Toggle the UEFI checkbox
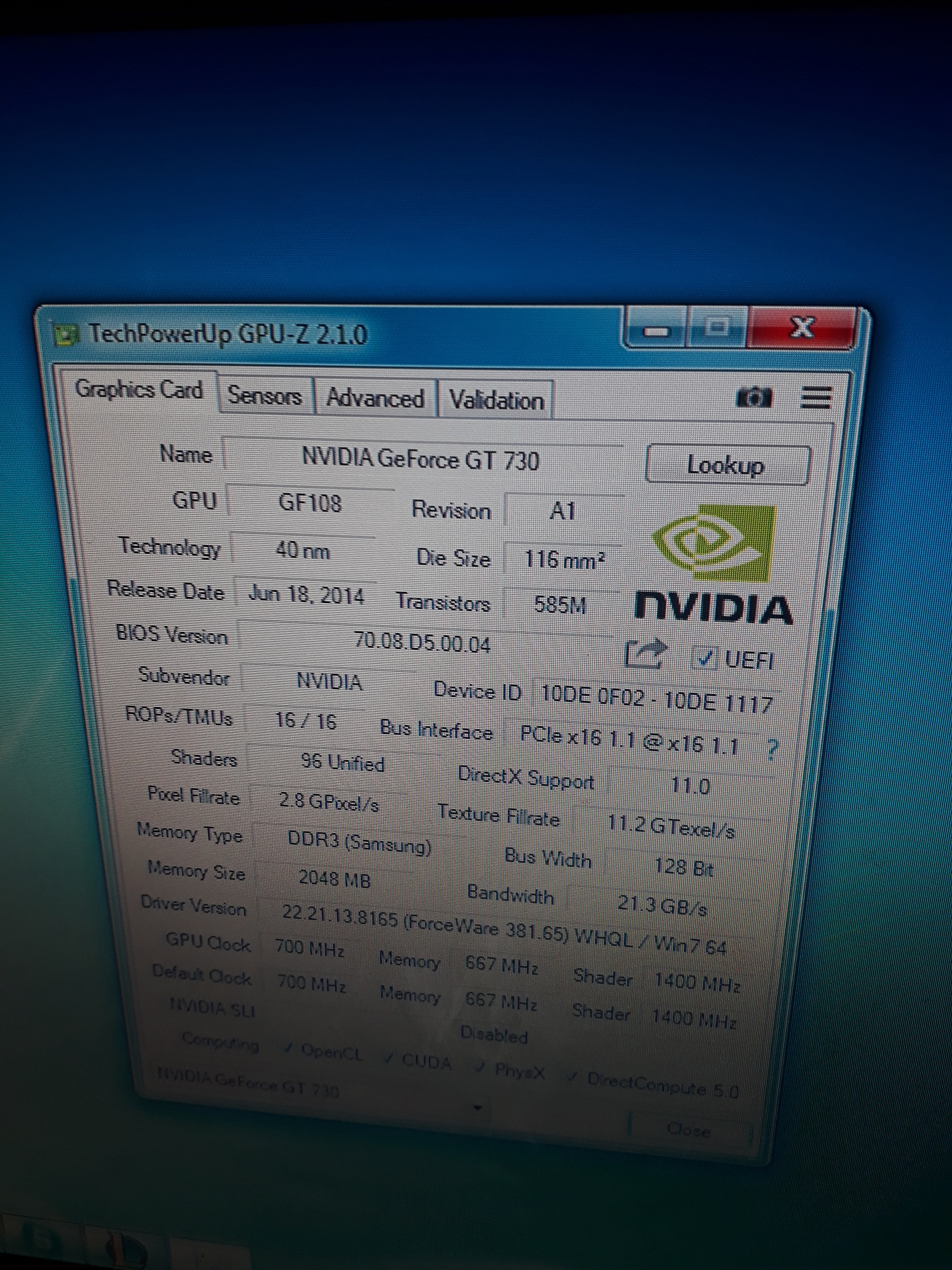Image resolution: width=952 pixels, height=1270 pixels. coord(704,658)
